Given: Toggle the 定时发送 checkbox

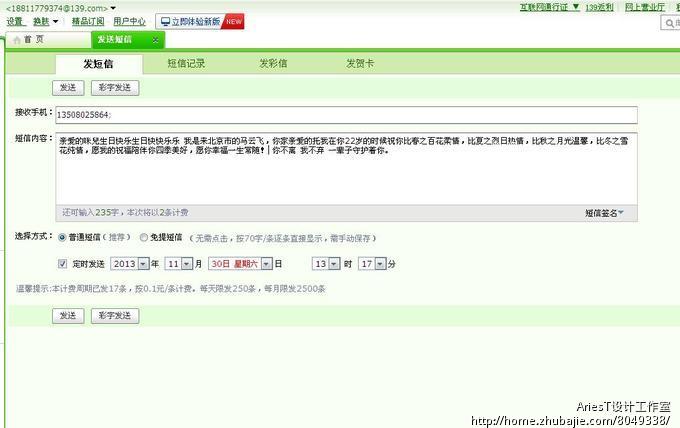Looking at the screenshot, I should [x=62, y=264].
